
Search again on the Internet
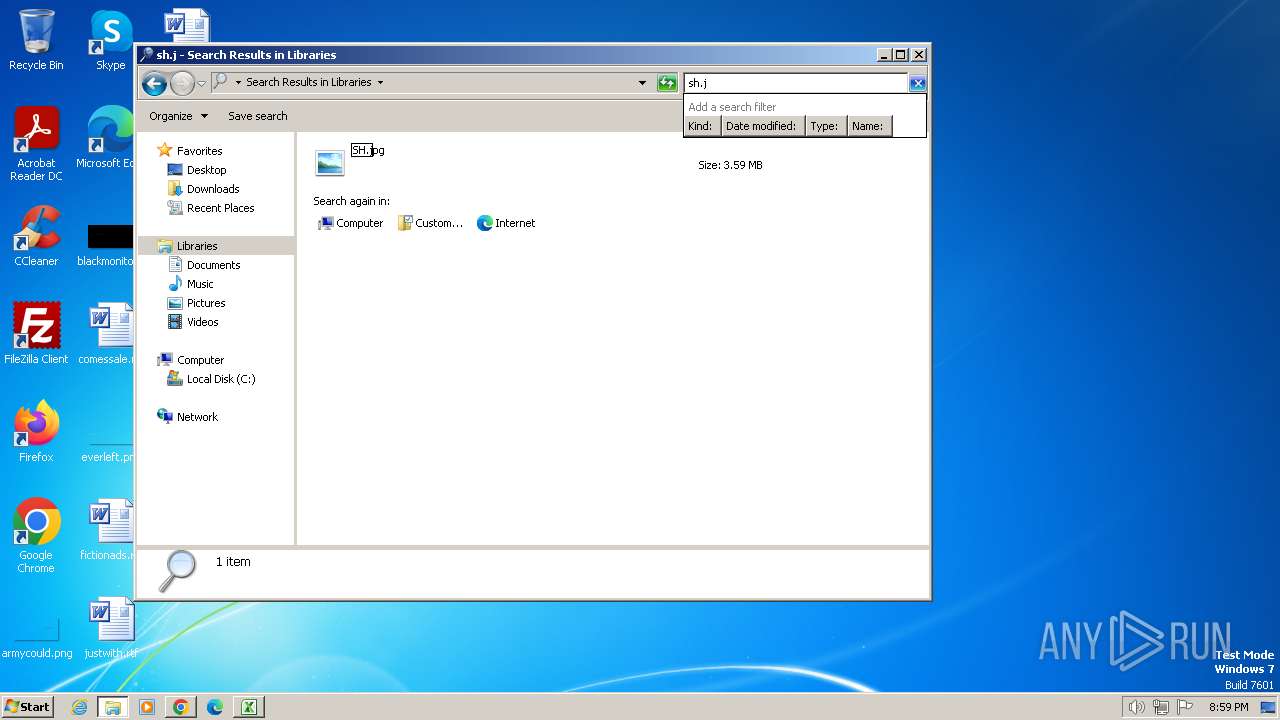point(506,223)
